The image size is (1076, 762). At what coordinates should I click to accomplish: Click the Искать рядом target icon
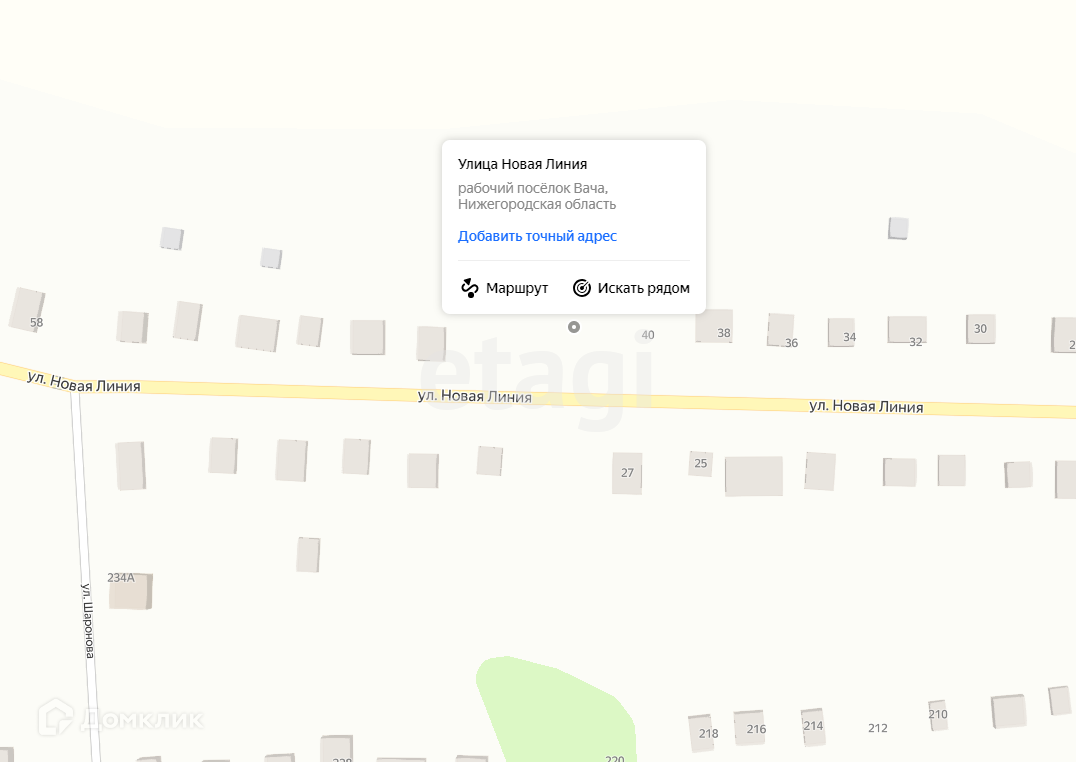(x=582, y=288)
